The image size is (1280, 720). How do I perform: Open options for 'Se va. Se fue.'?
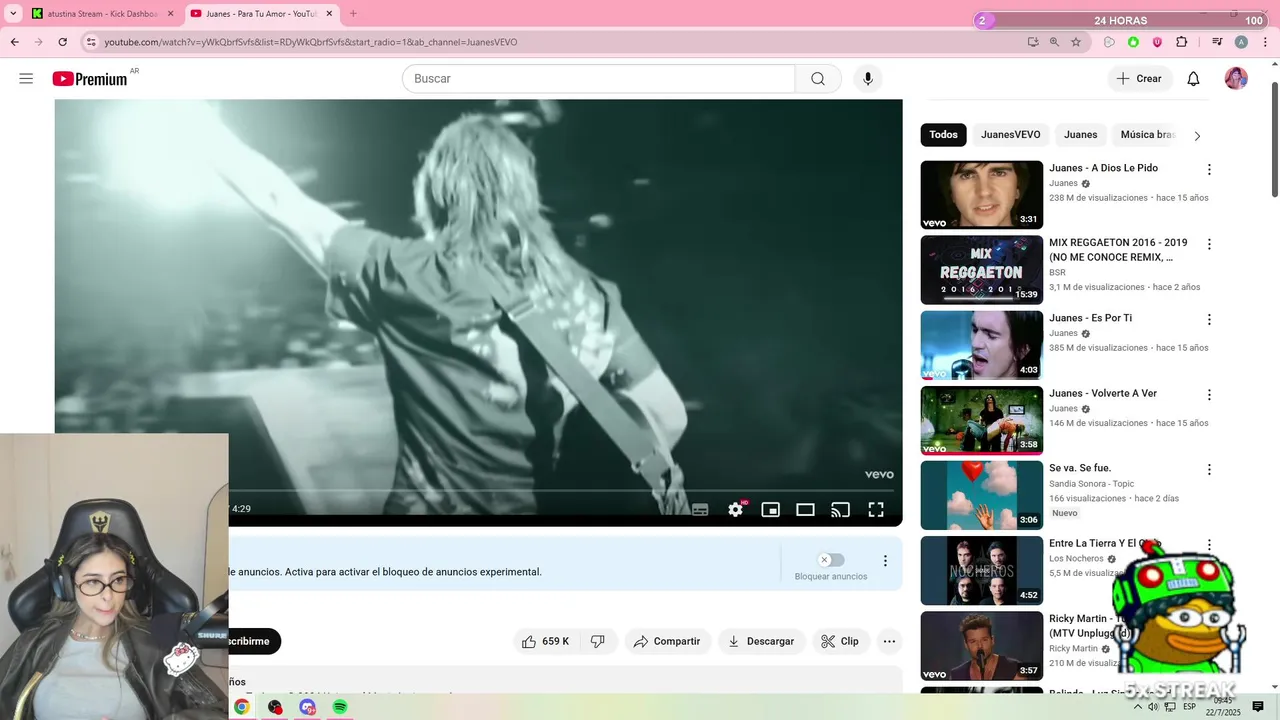tap(1209, 469)
